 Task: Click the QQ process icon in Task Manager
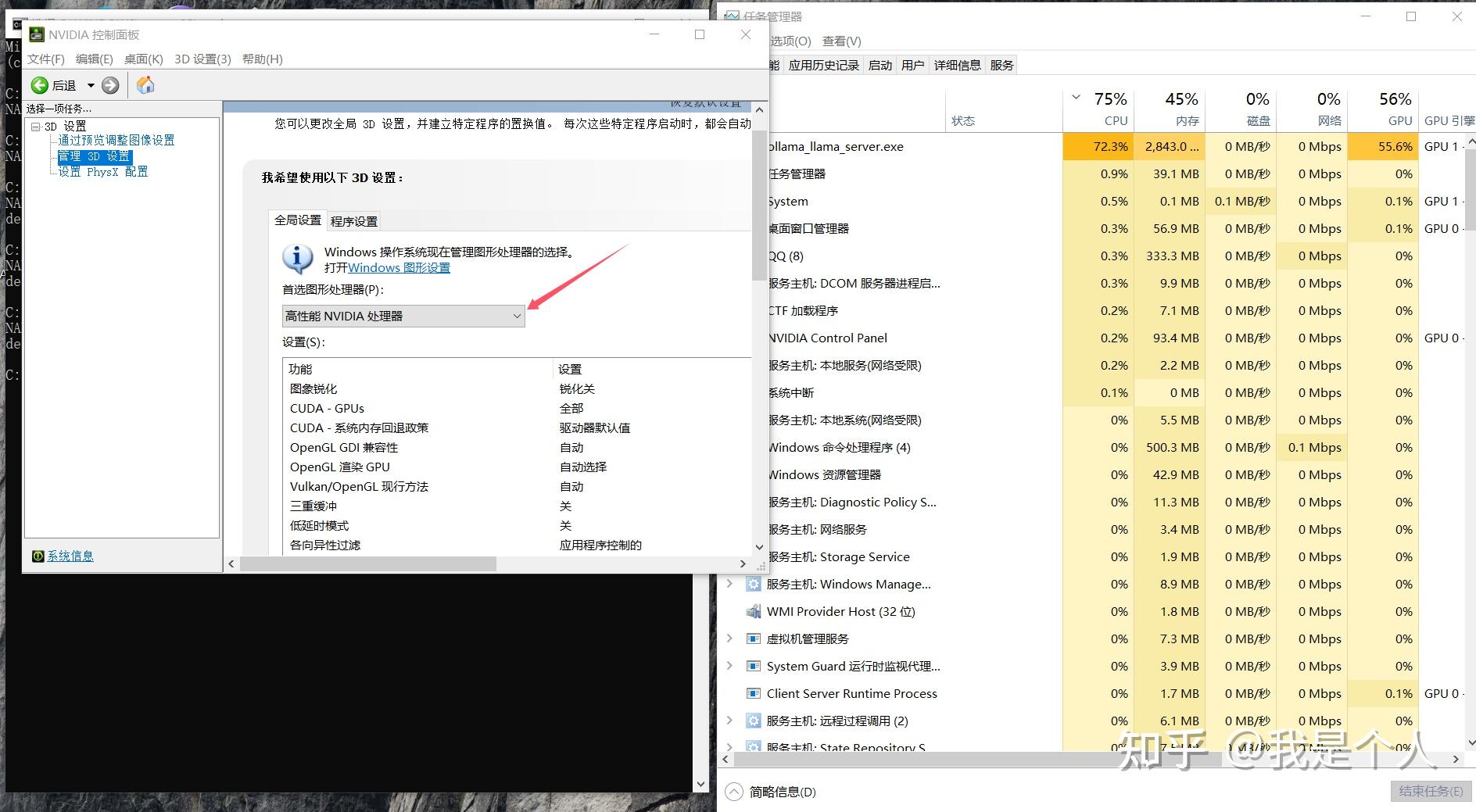coord(752,256)
